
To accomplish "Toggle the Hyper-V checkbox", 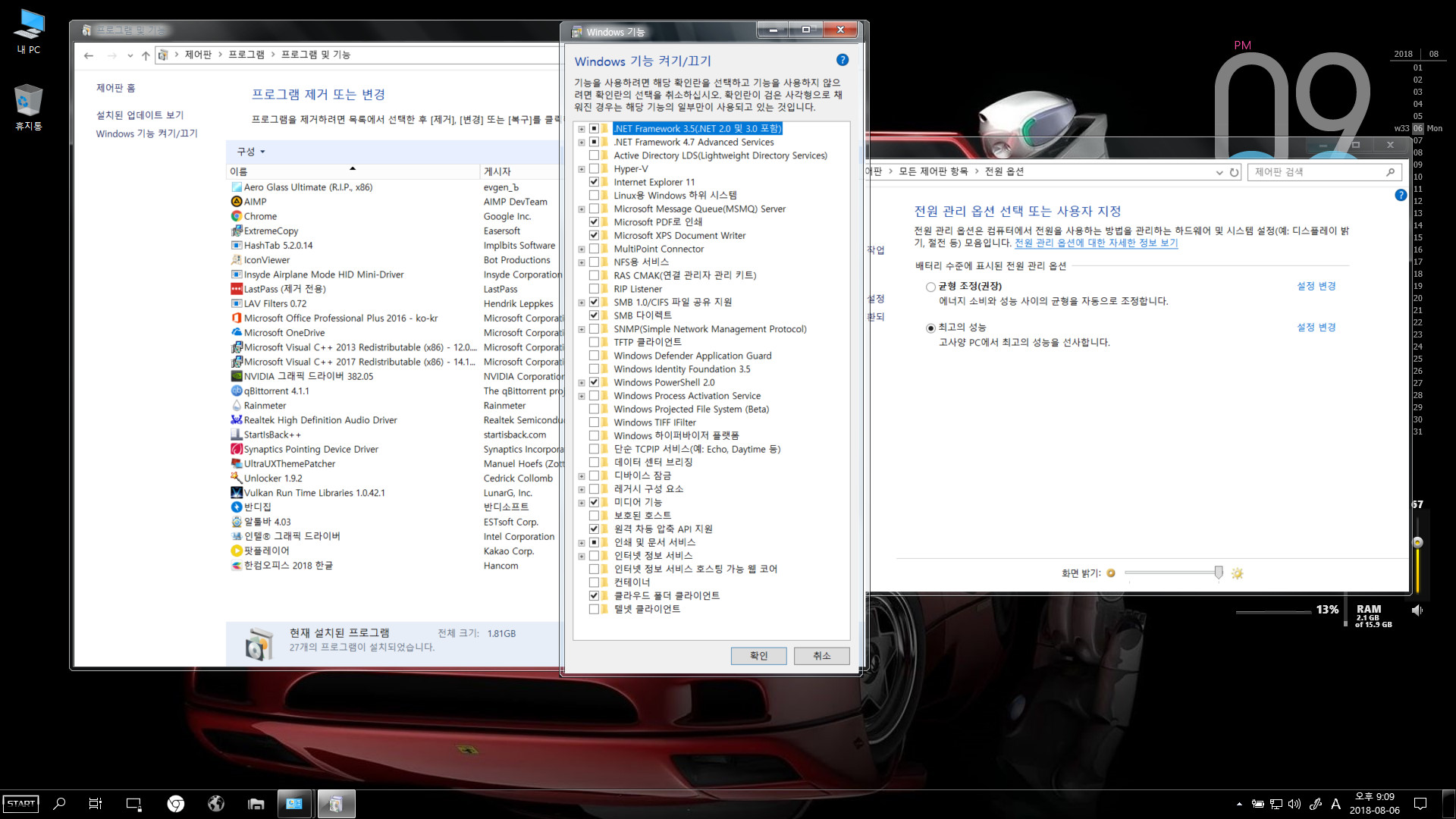I will point(594,169).
